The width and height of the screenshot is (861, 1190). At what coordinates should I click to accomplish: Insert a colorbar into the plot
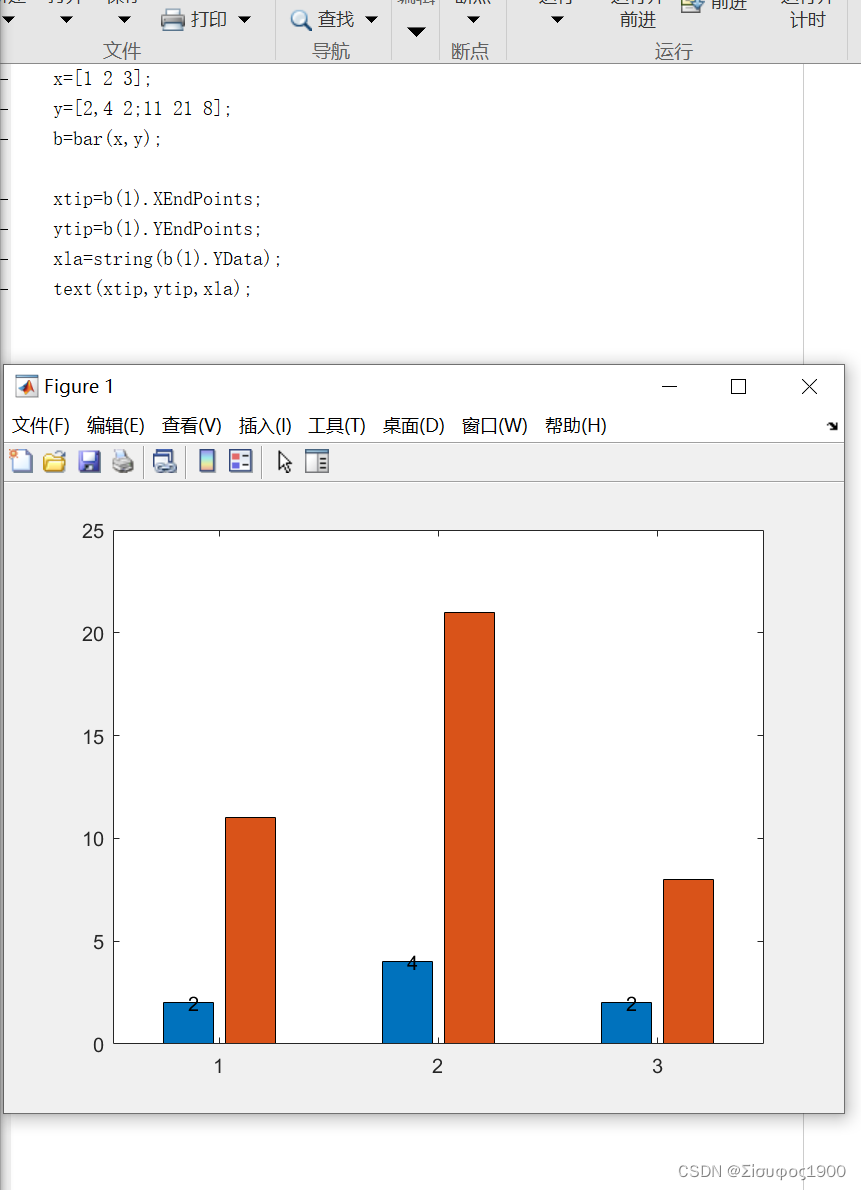(206, 461)
